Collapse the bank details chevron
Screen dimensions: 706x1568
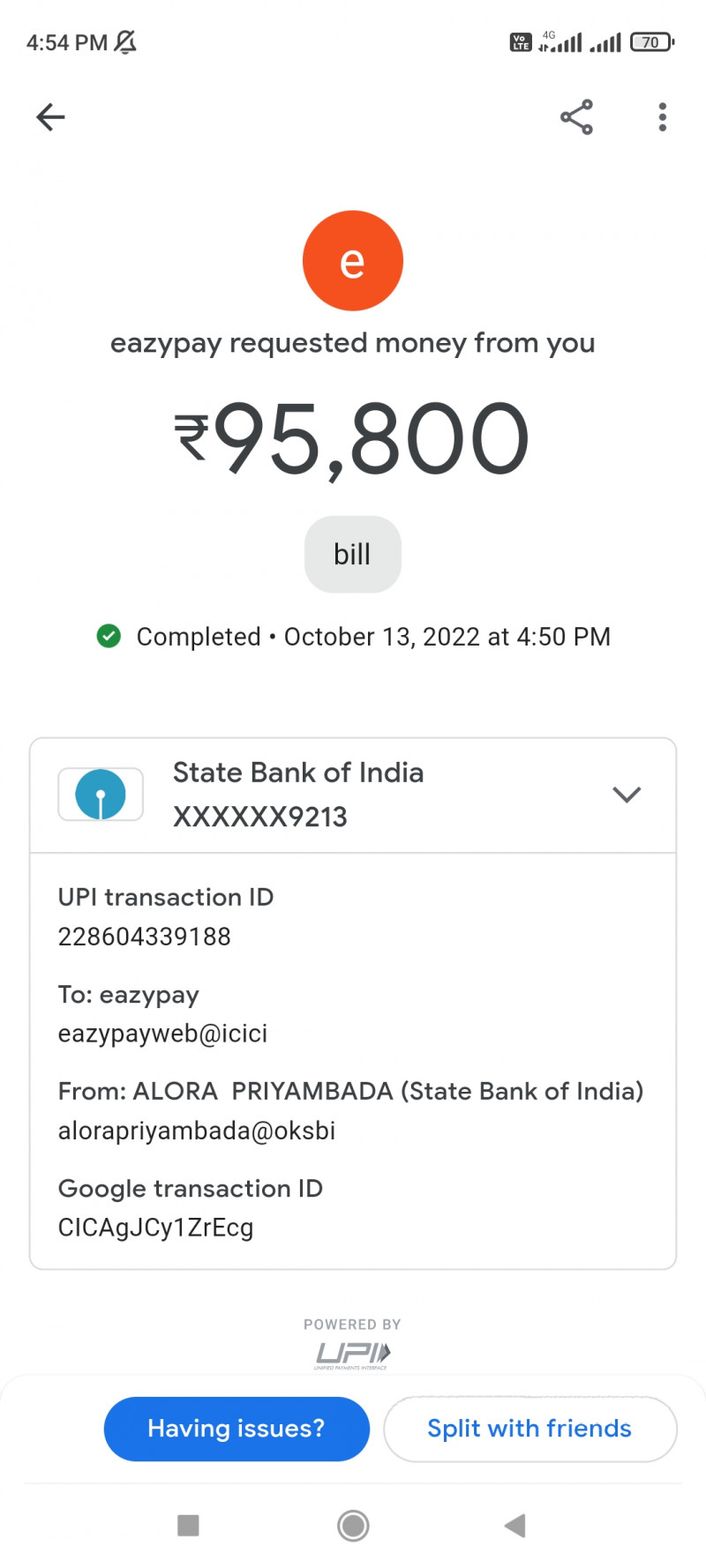tap(626, 795)
